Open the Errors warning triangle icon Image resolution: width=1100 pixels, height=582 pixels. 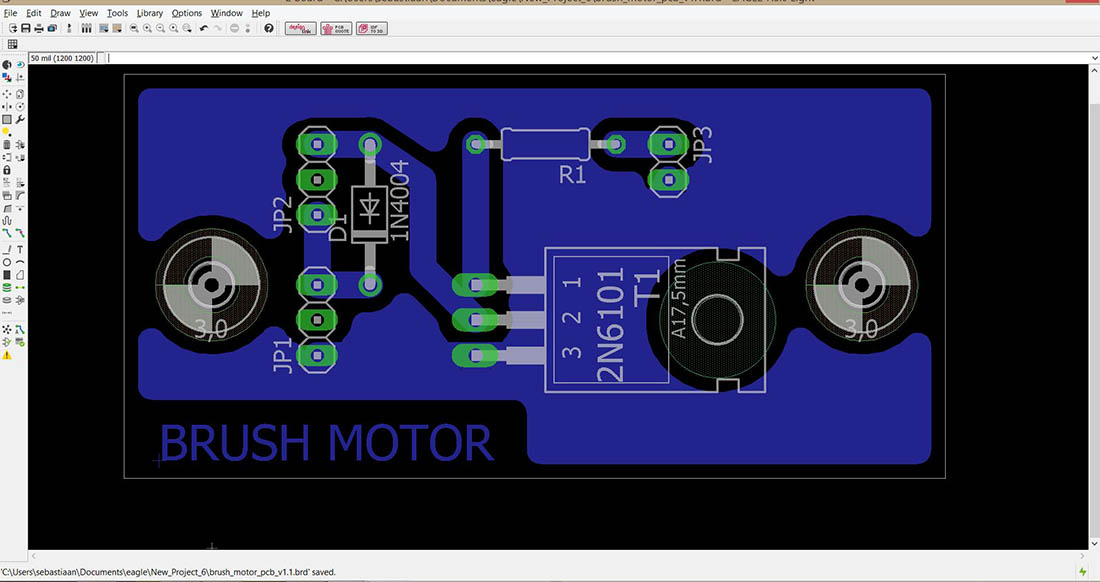pos(7,354)
